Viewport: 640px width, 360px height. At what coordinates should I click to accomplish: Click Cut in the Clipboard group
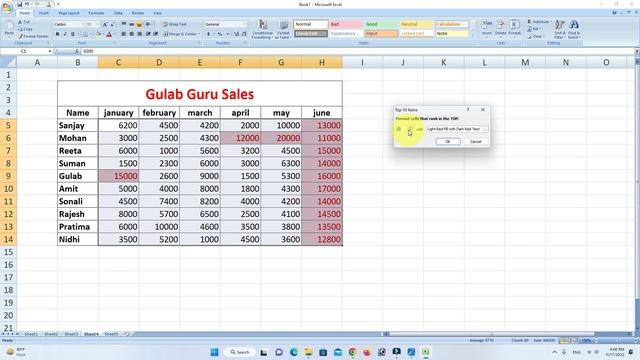pyautogui.click(x=24, y=22)
